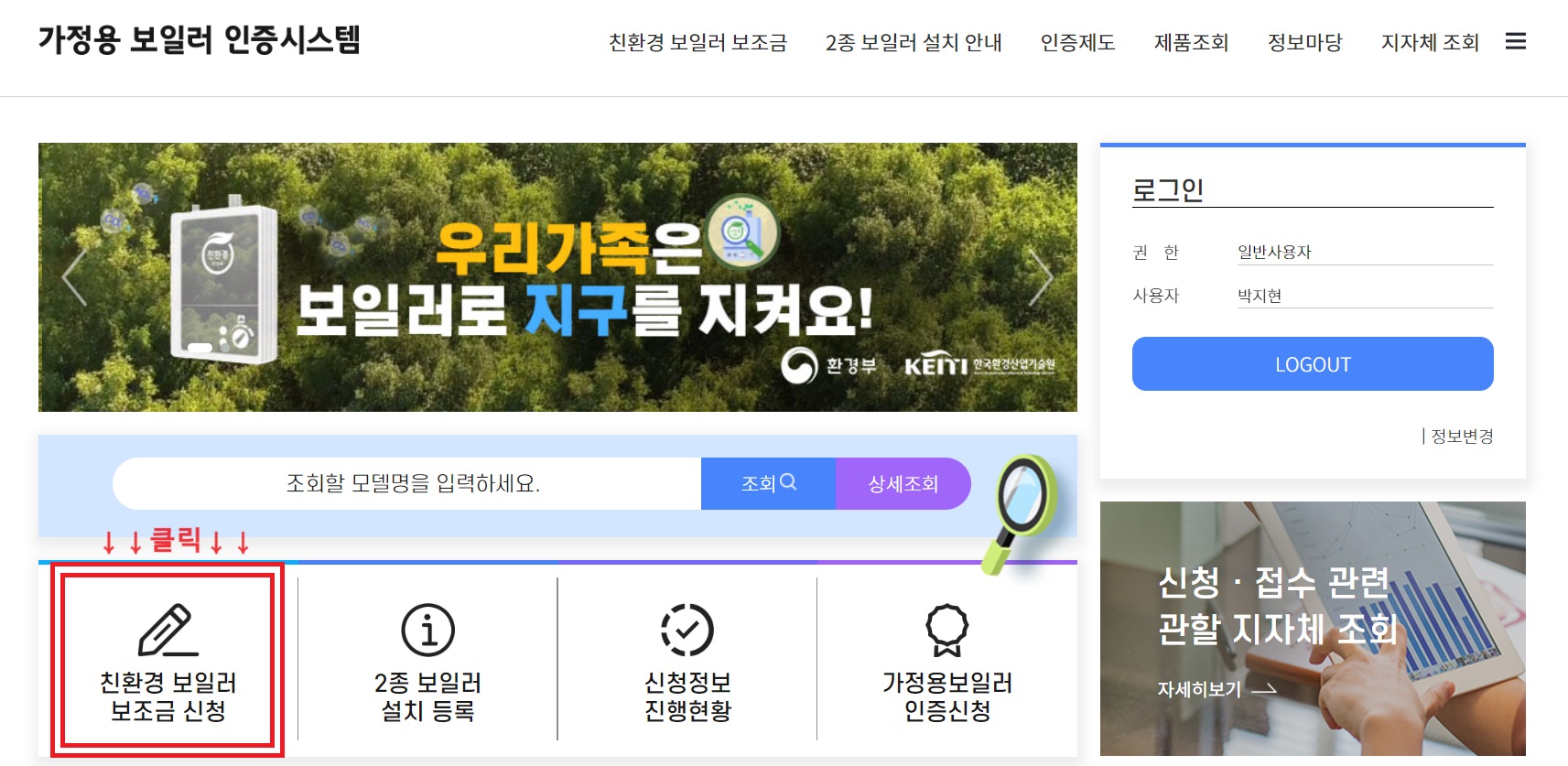Click the ribbon badge icon for 가정용보일러 인증신청
Viewport: 1568px width, 766px height.
click(x=947, y=630)
